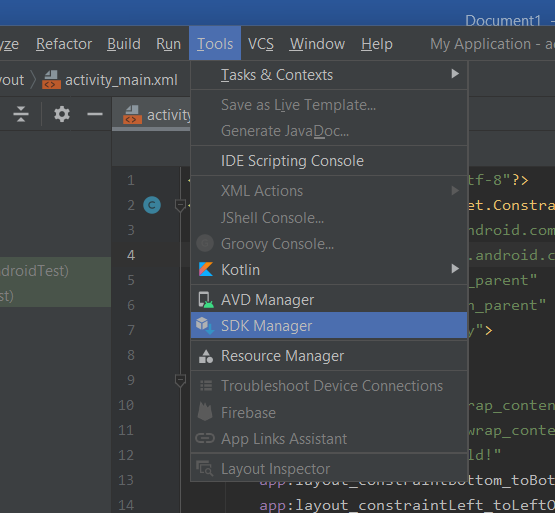Screen dimensions: 555x513
Task: Click Generate JavaDoc entry
Action: point(329,131)
